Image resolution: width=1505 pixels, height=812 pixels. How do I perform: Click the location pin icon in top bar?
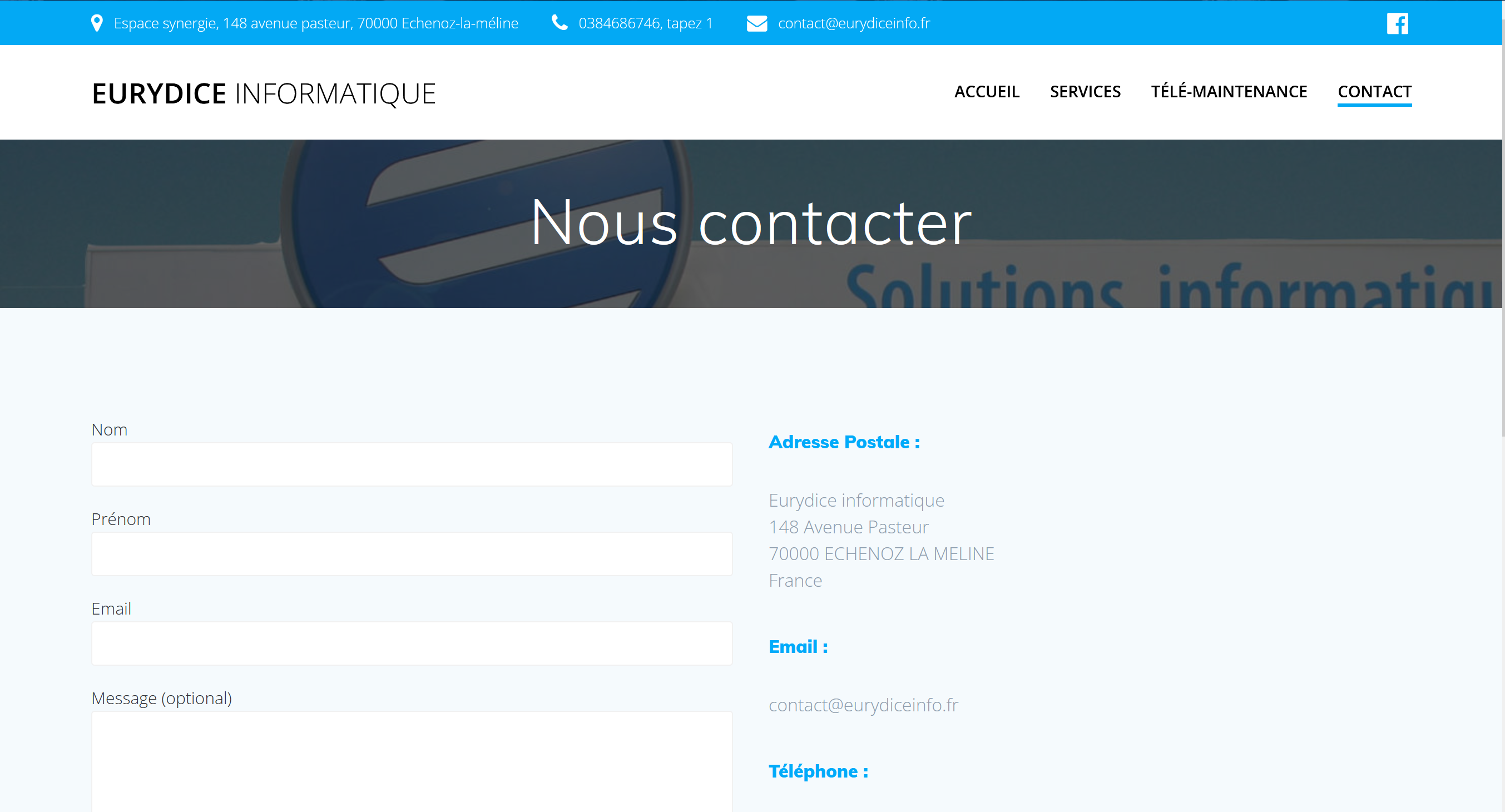click(x=97, y=23)
